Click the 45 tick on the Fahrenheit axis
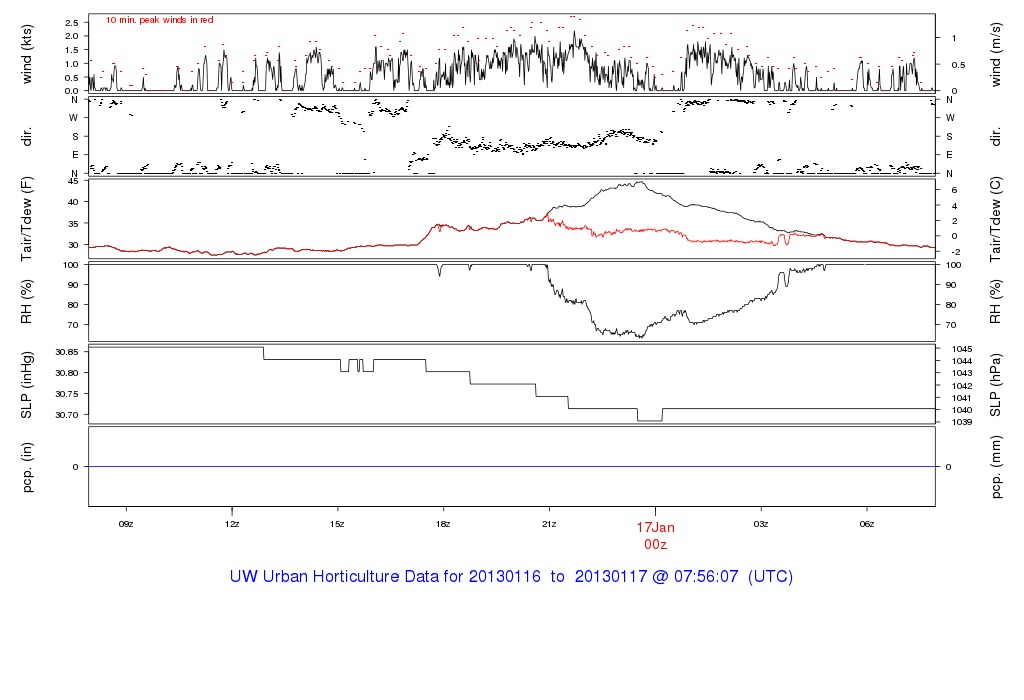Viewport: 1024px width, 700px height. point(73,181)
